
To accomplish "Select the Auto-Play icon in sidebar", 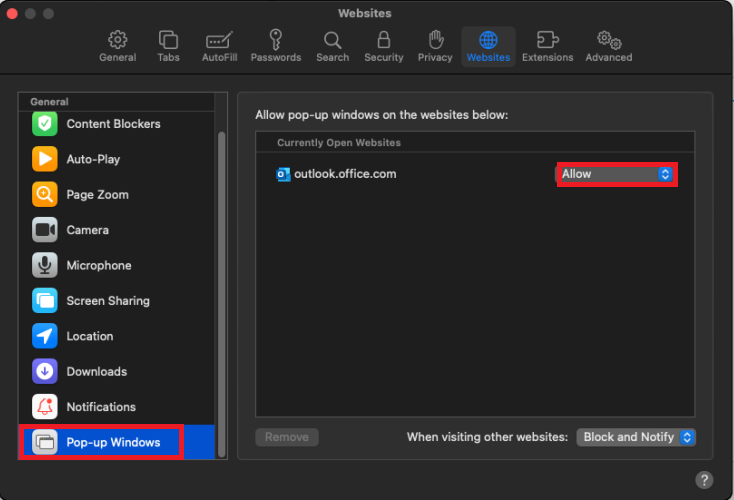I will tap(45, 159).
